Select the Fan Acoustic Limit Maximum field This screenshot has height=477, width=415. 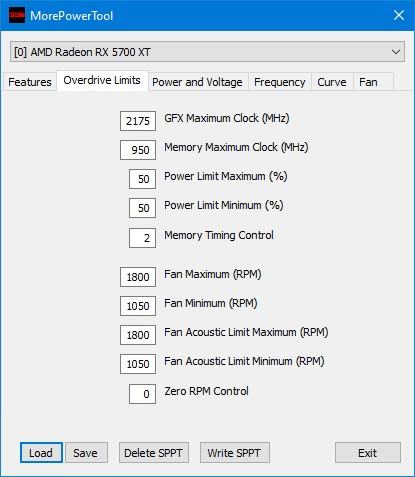pos(138,335)
